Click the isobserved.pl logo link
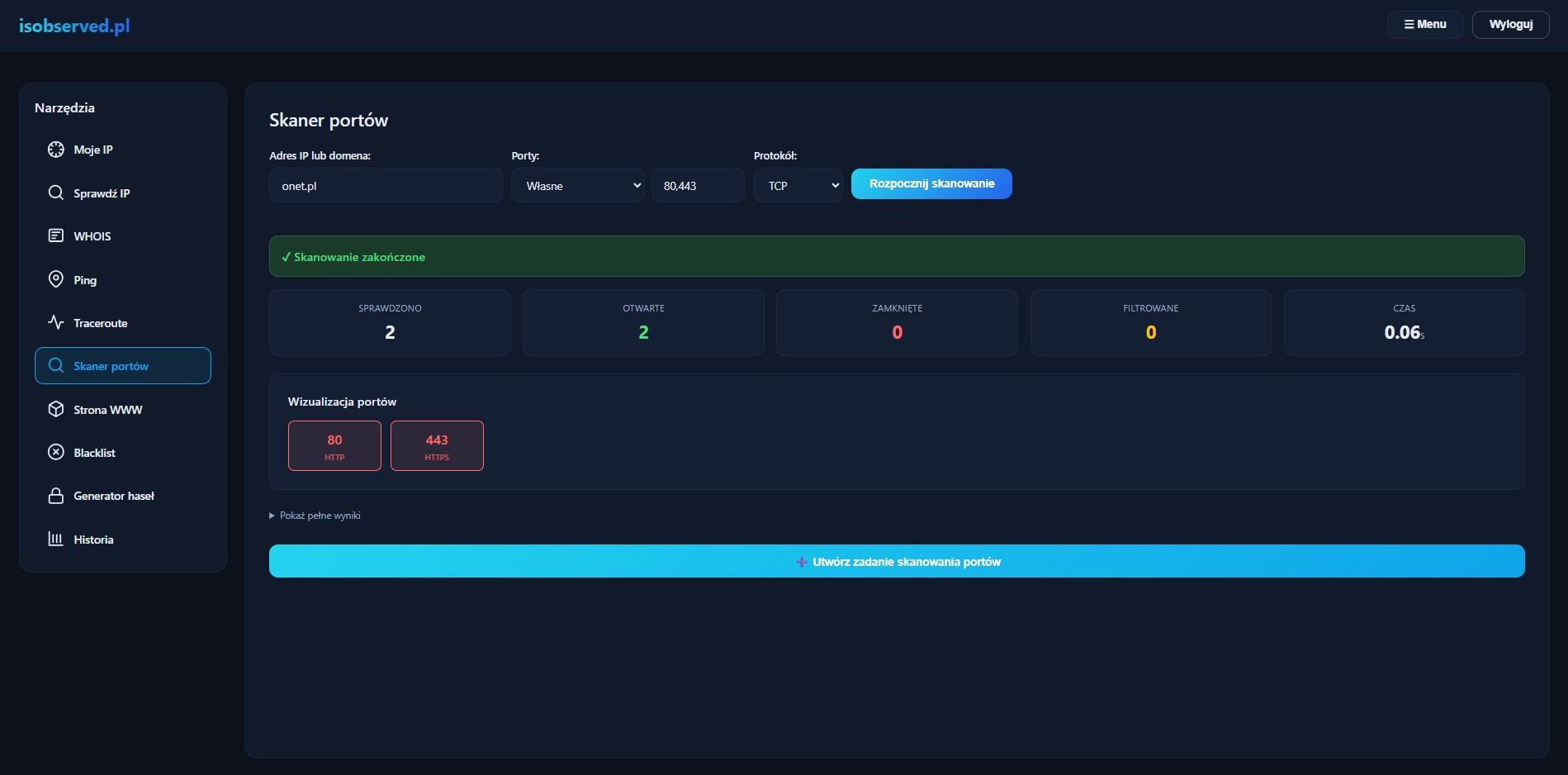This screenshot has height=775, width=1568. (74, 26)
